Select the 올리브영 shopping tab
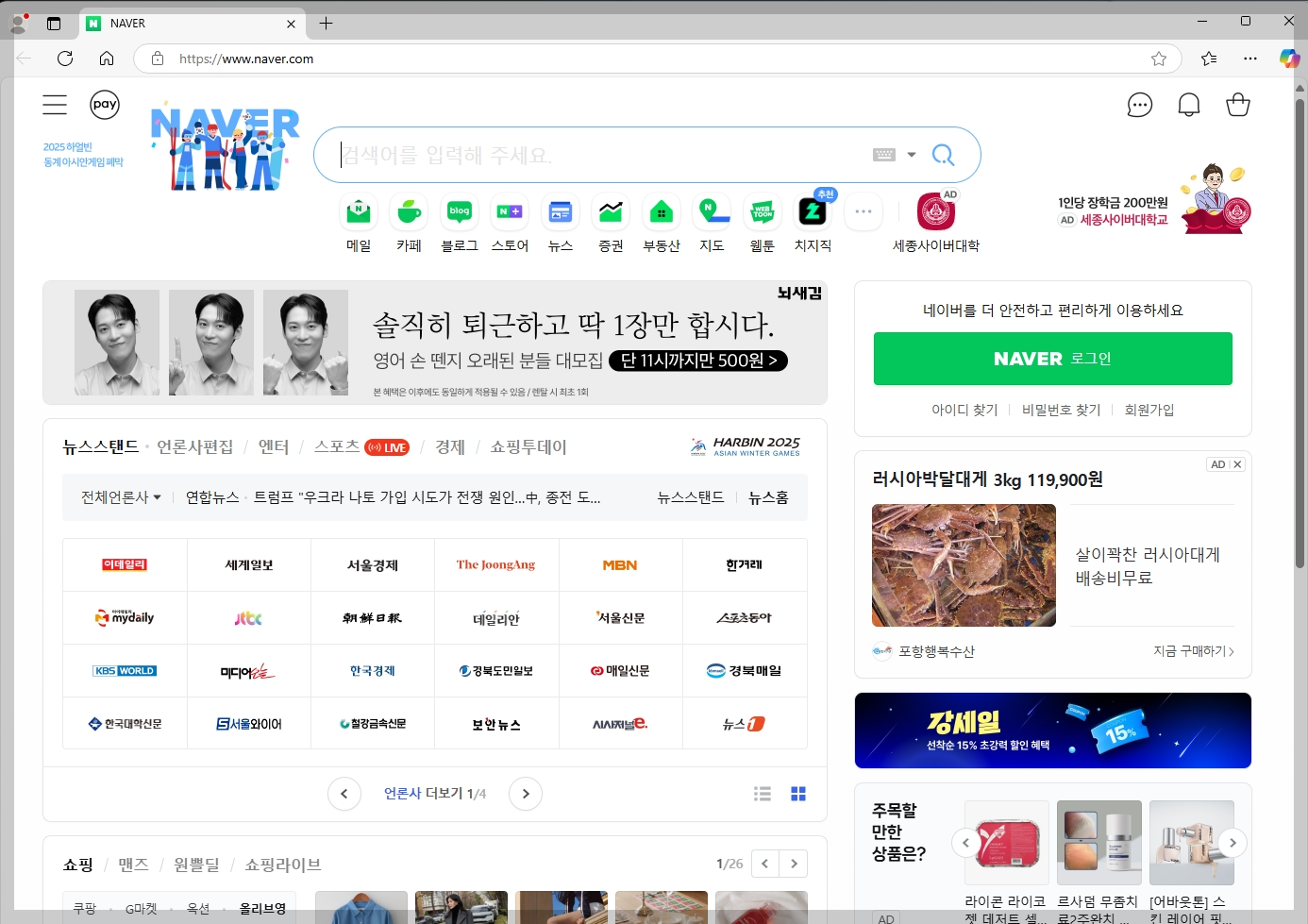The image size is (1308, 924). tap(262, 908)
